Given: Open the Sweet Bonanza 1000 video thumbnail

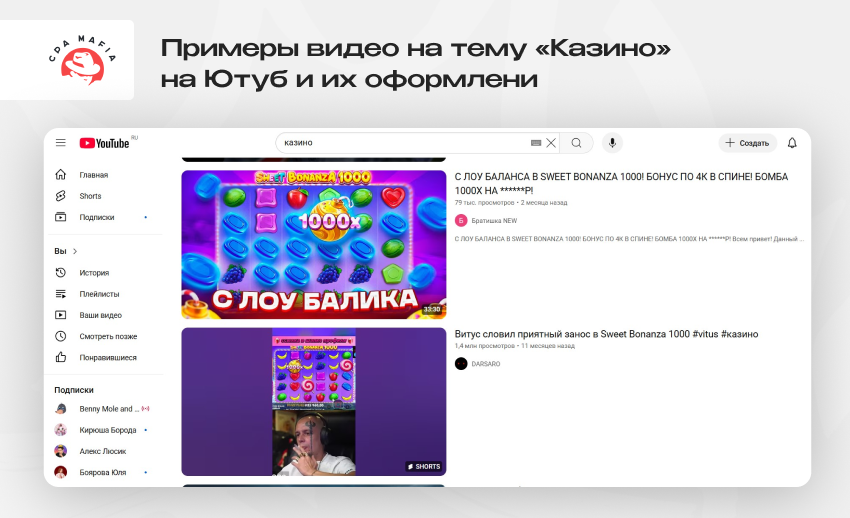Looking at the screenshot, I should pyautogui.click(x=314, y=244).
